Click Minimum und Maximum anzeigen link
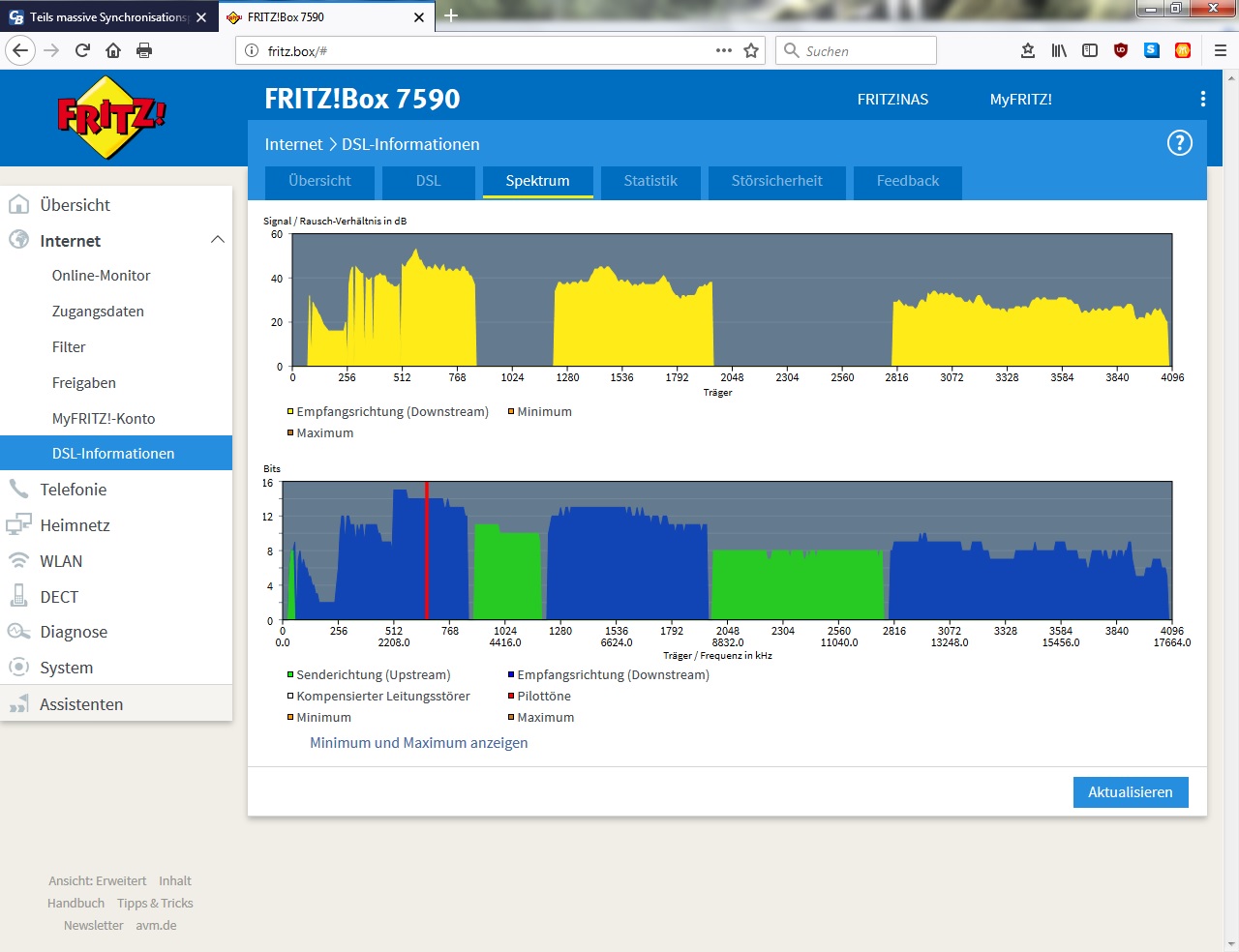 [x=419, y=743]
